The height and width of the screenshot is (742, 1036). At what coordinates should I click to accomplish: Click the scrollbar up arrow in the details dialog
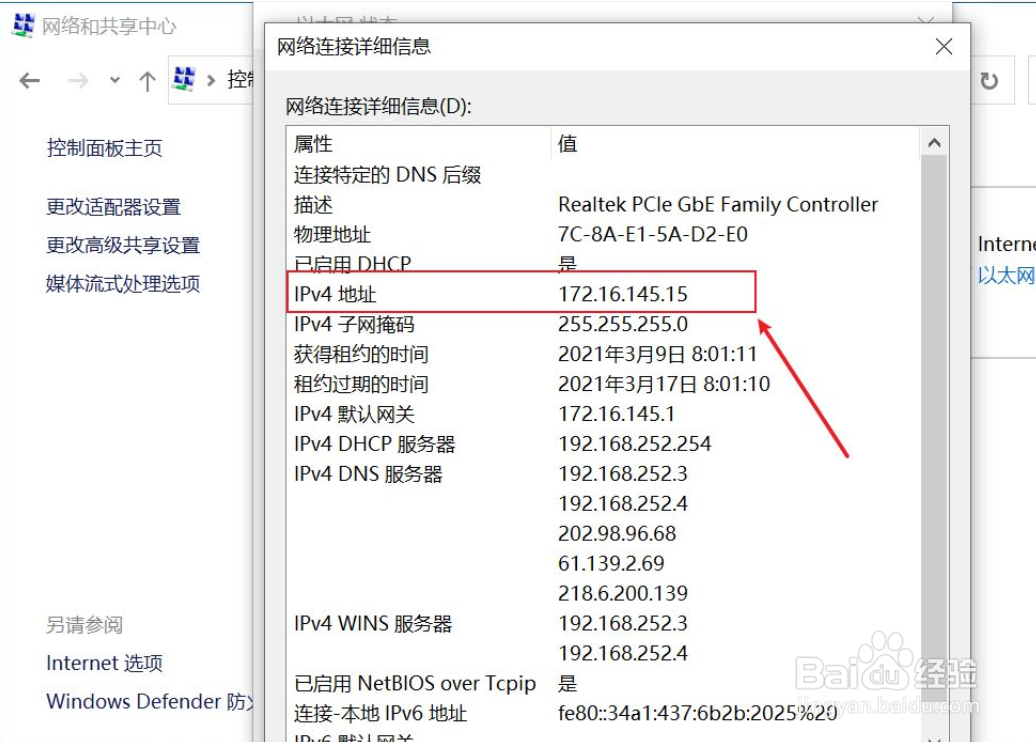click(934, 141)
